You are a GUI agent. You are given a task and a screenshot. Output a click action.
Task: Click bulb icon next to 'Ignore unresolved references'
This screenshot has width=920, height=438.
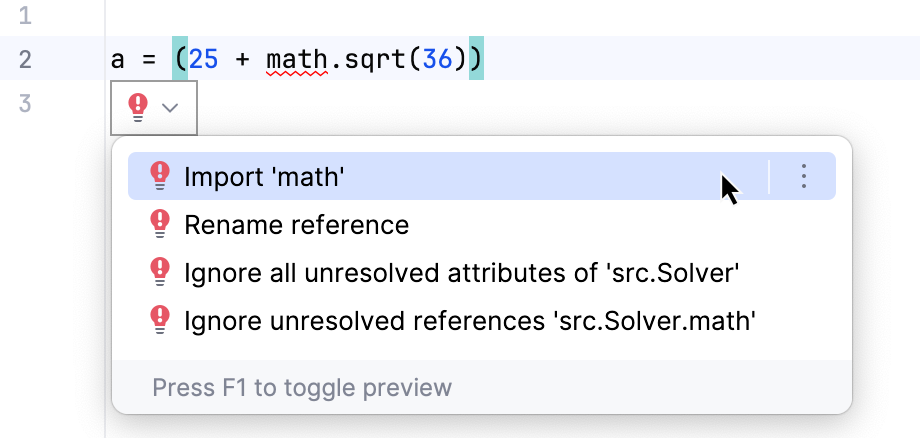[x=160, y=320]
